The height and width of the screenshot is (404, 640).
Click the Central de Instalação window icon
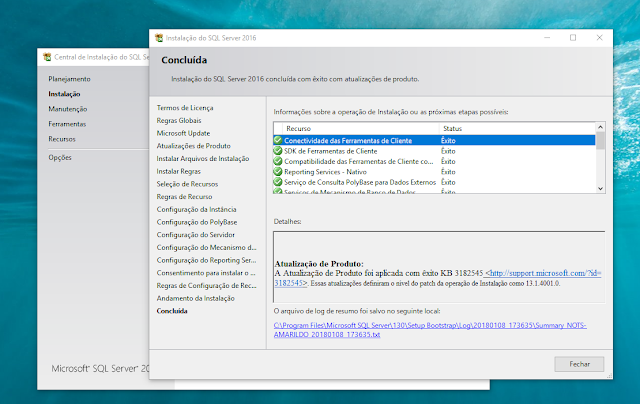point(47,57)
